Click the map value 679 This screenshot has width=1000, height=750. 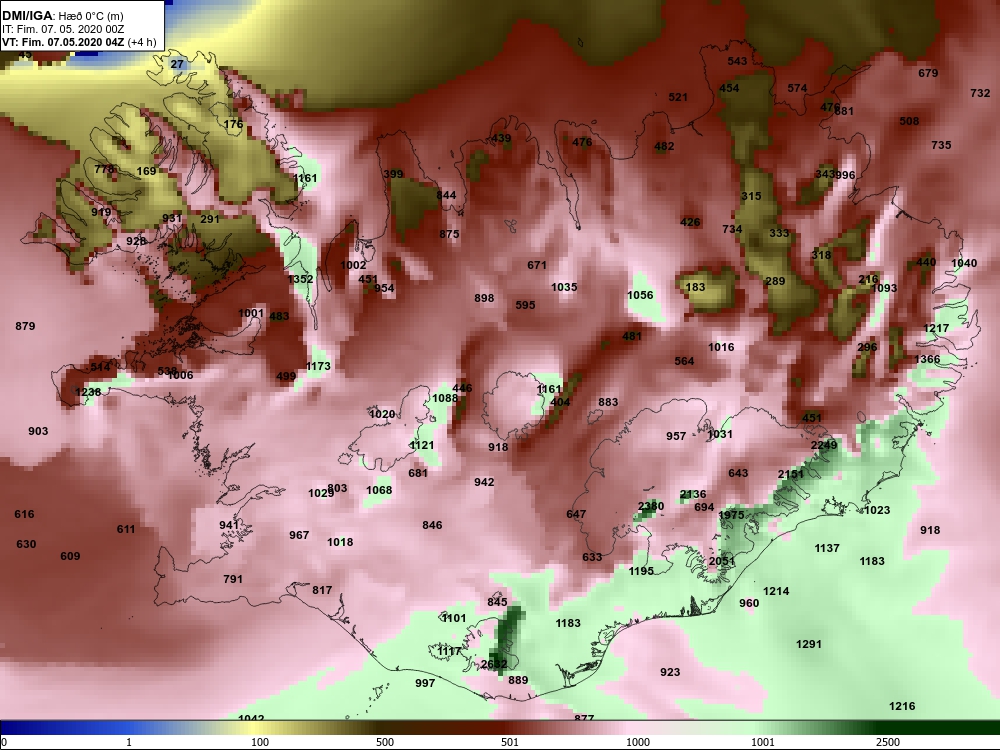coord(928,73)
